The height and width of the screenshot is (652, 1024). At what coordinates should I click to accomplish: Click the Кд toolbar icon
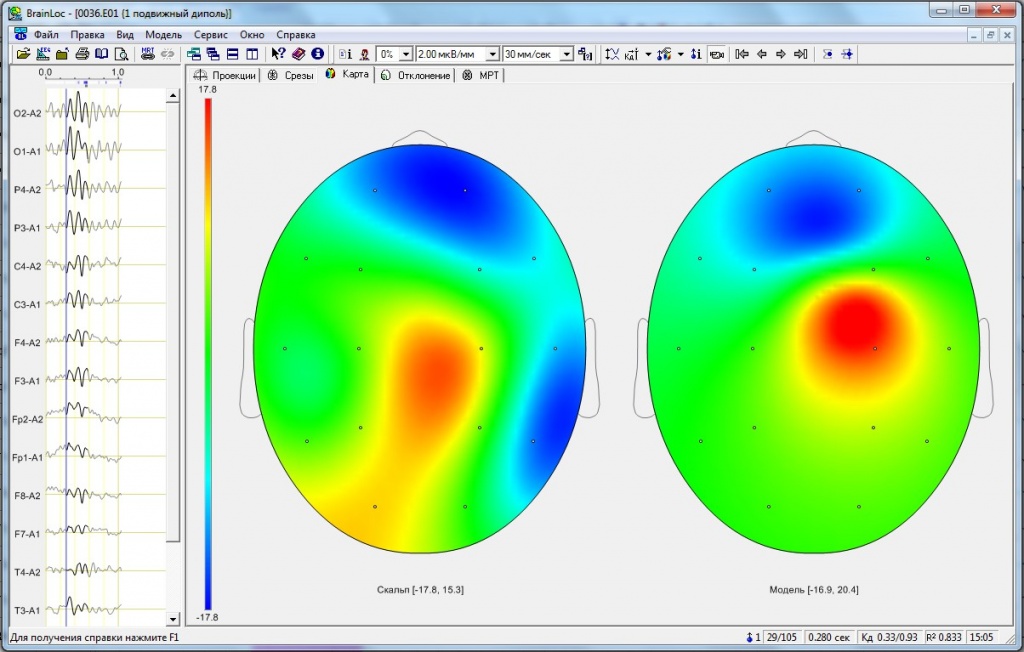click(632, 54)
